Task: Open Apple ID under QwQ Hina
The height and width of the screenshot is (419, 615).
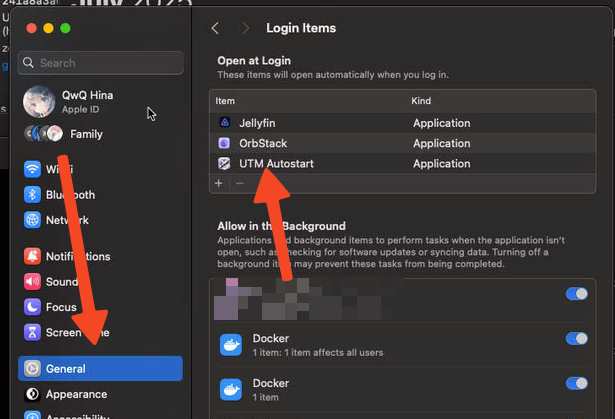Action: [x=80, y=109]
